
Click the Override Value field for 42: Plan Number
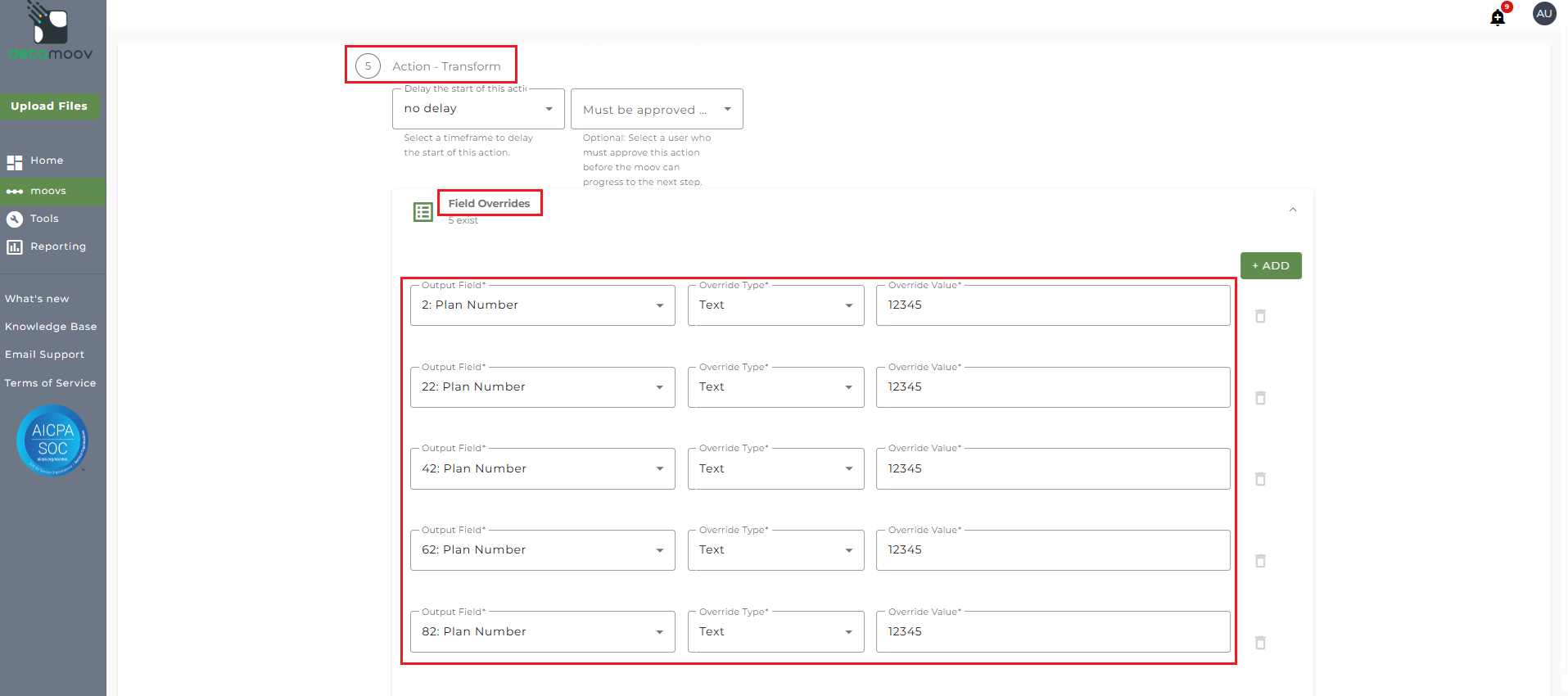(x=1052, y=469)
